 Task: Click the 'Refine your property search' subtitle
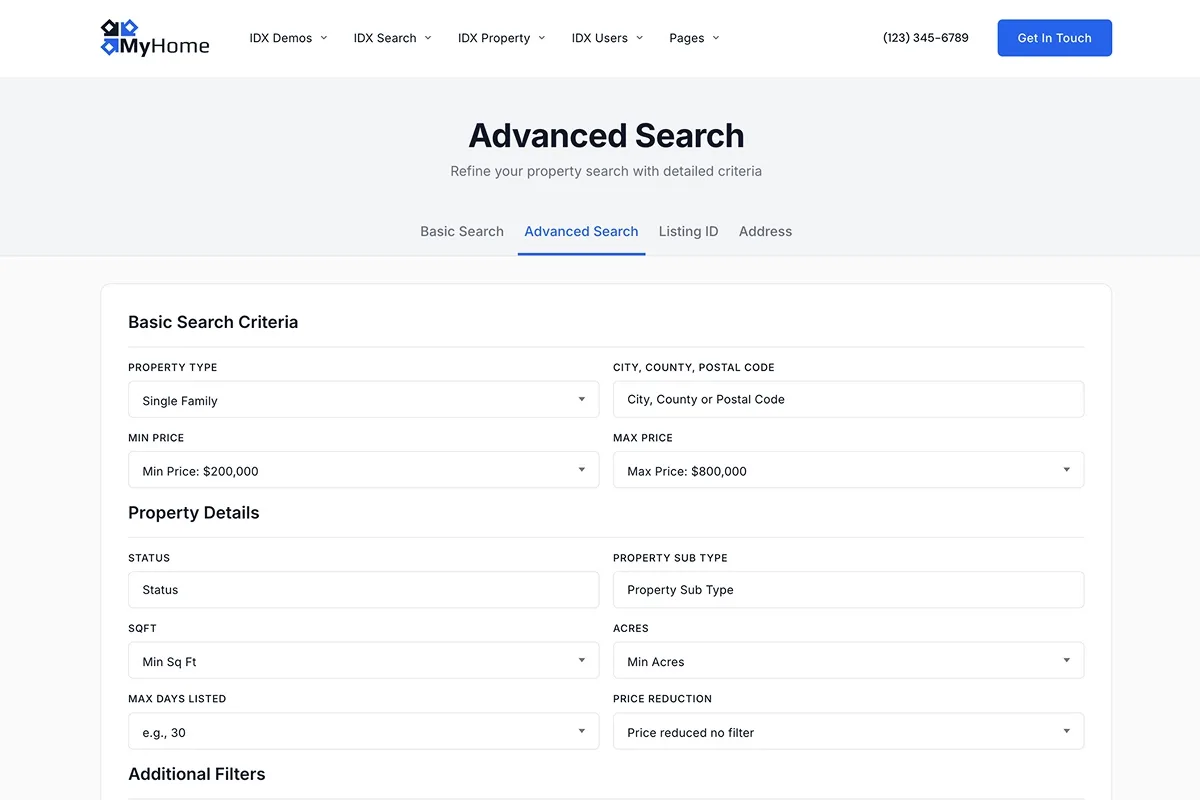point(606,171)
